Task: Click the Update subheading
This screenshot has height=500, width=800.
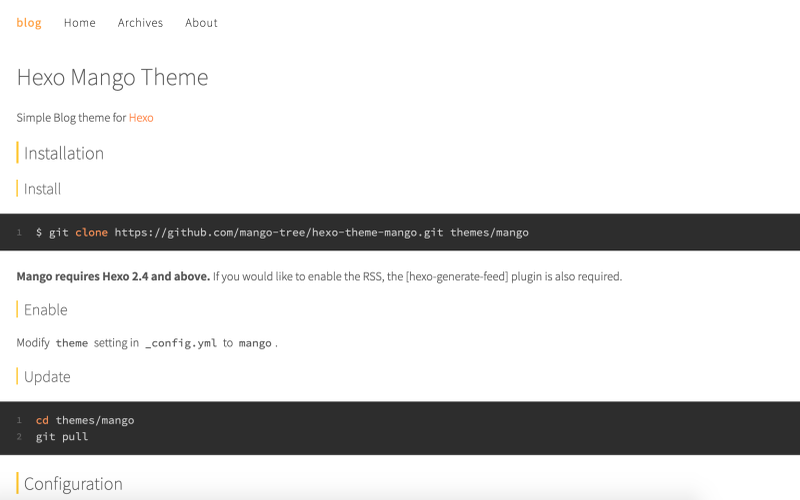Action: (x=47, y=377)
